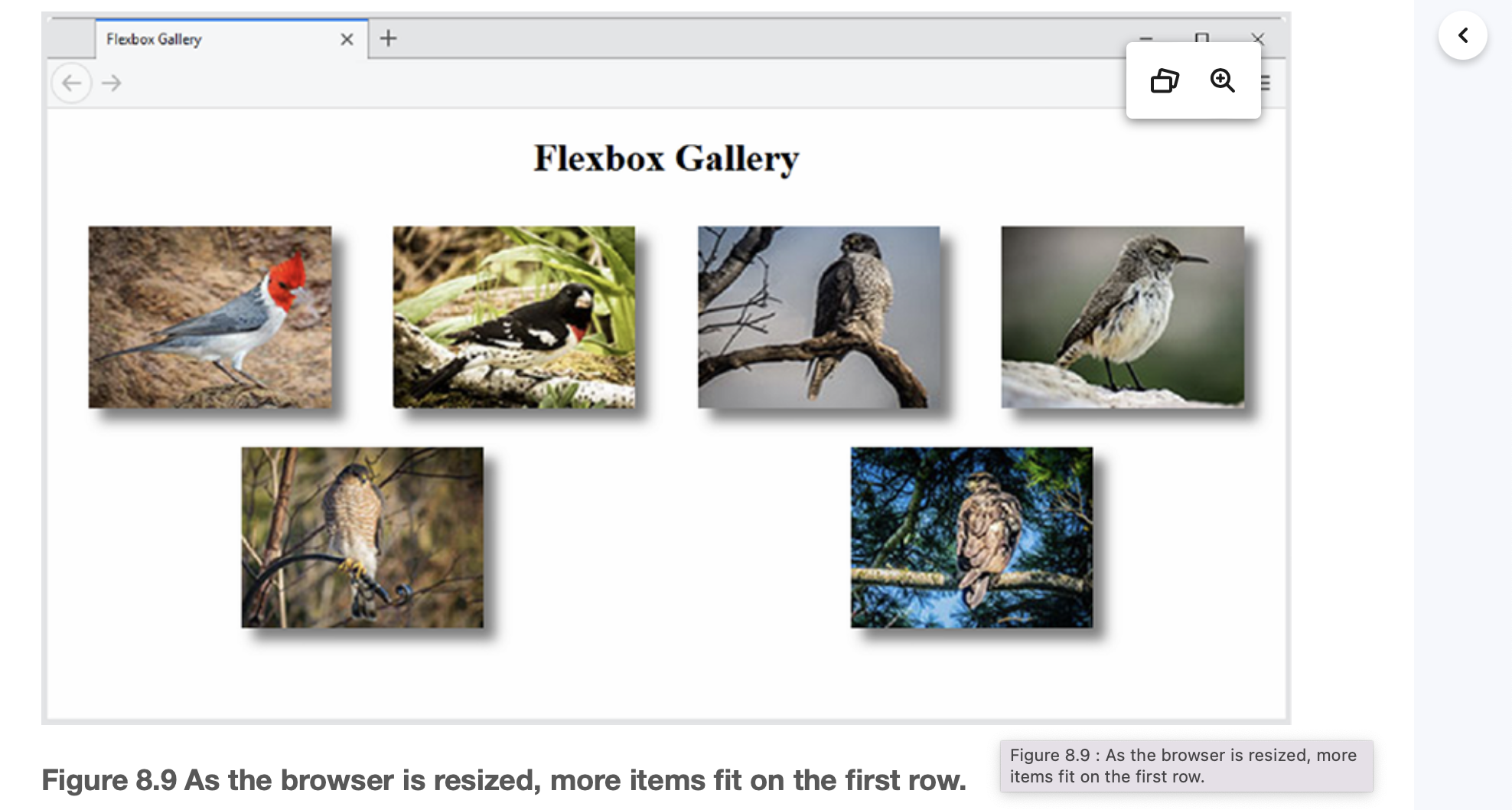Navigate back using the back arrow
1512x810 pixels.
(71, 83)
